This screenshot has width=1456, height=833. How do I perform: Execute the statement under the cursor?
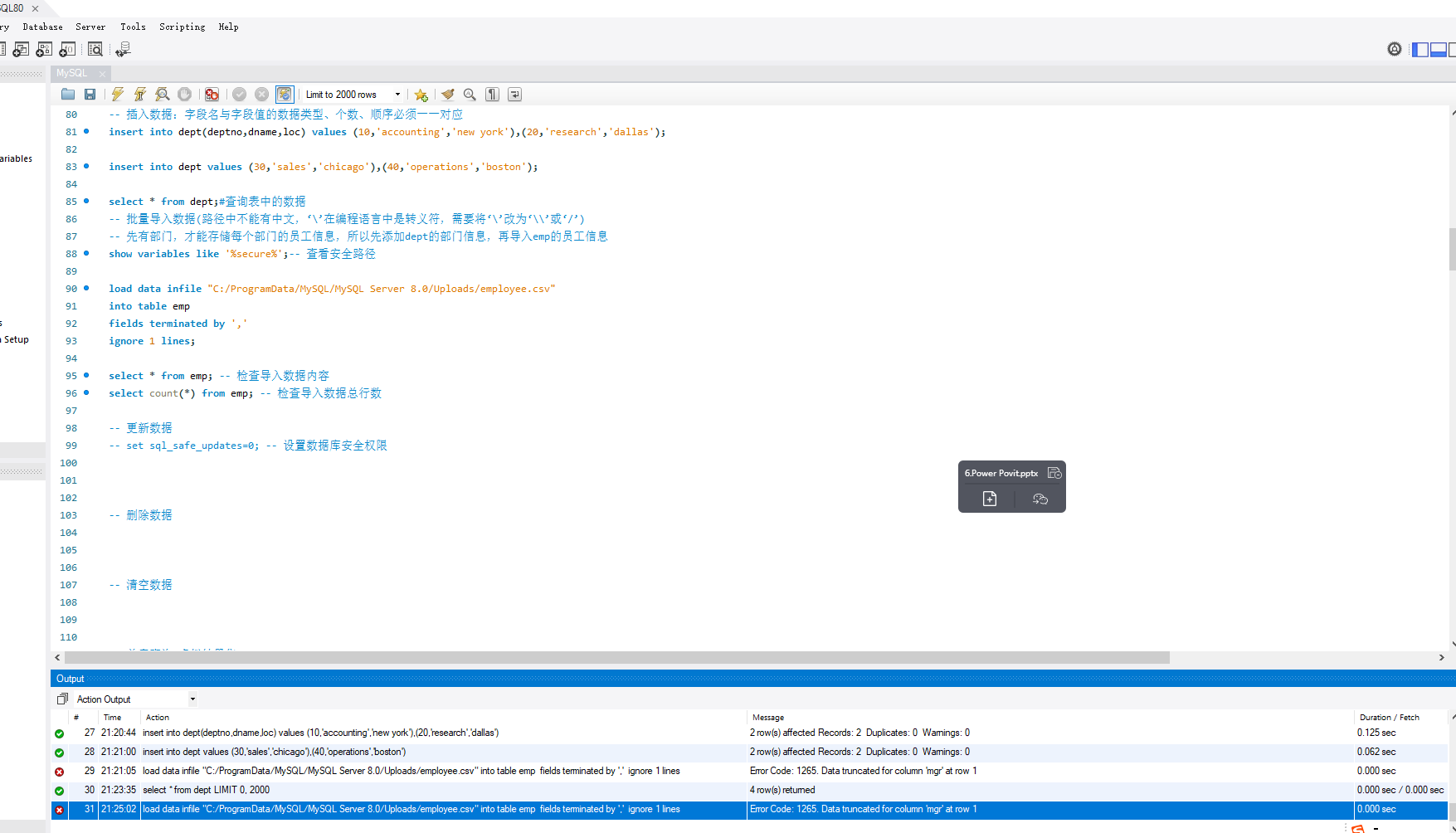click(140, 95)
